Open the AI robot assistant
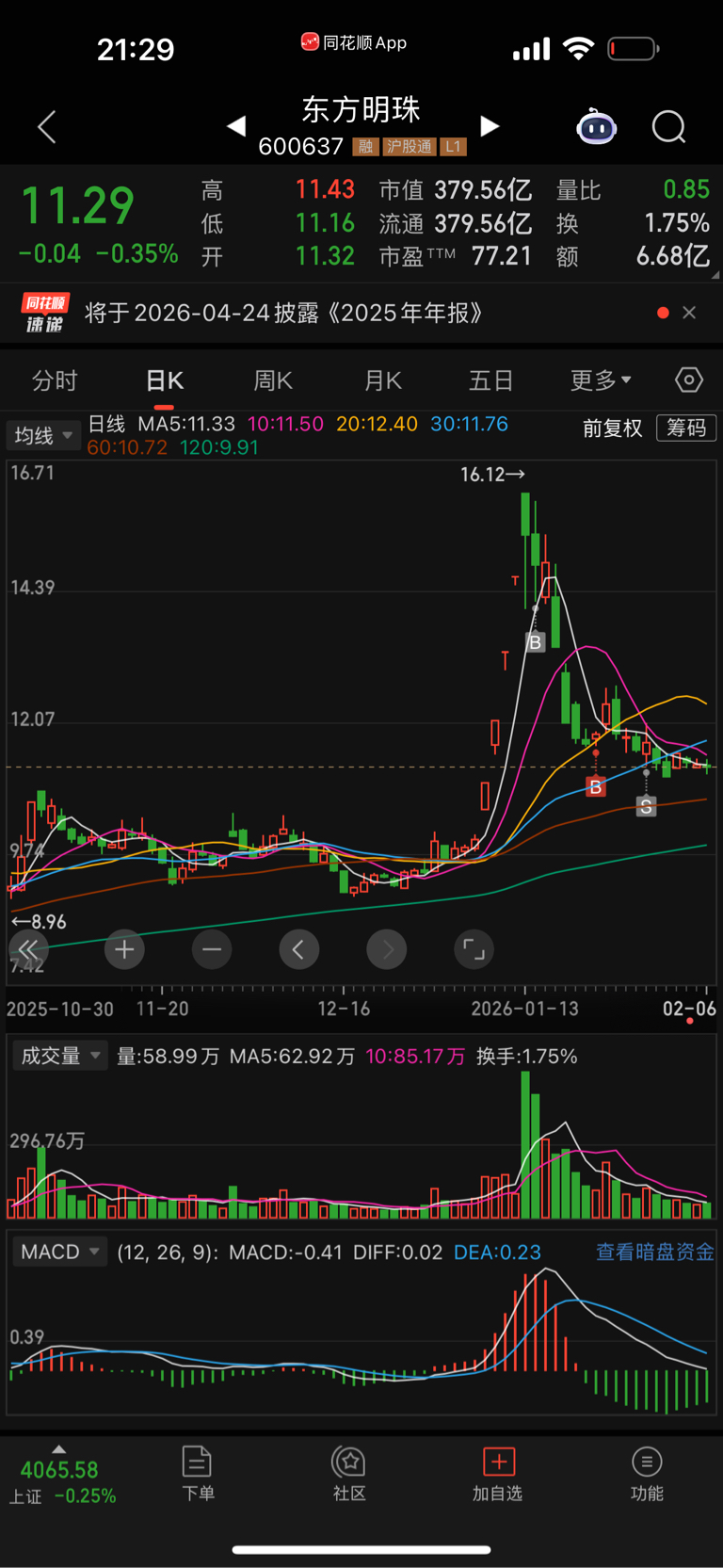 point(596,126)
